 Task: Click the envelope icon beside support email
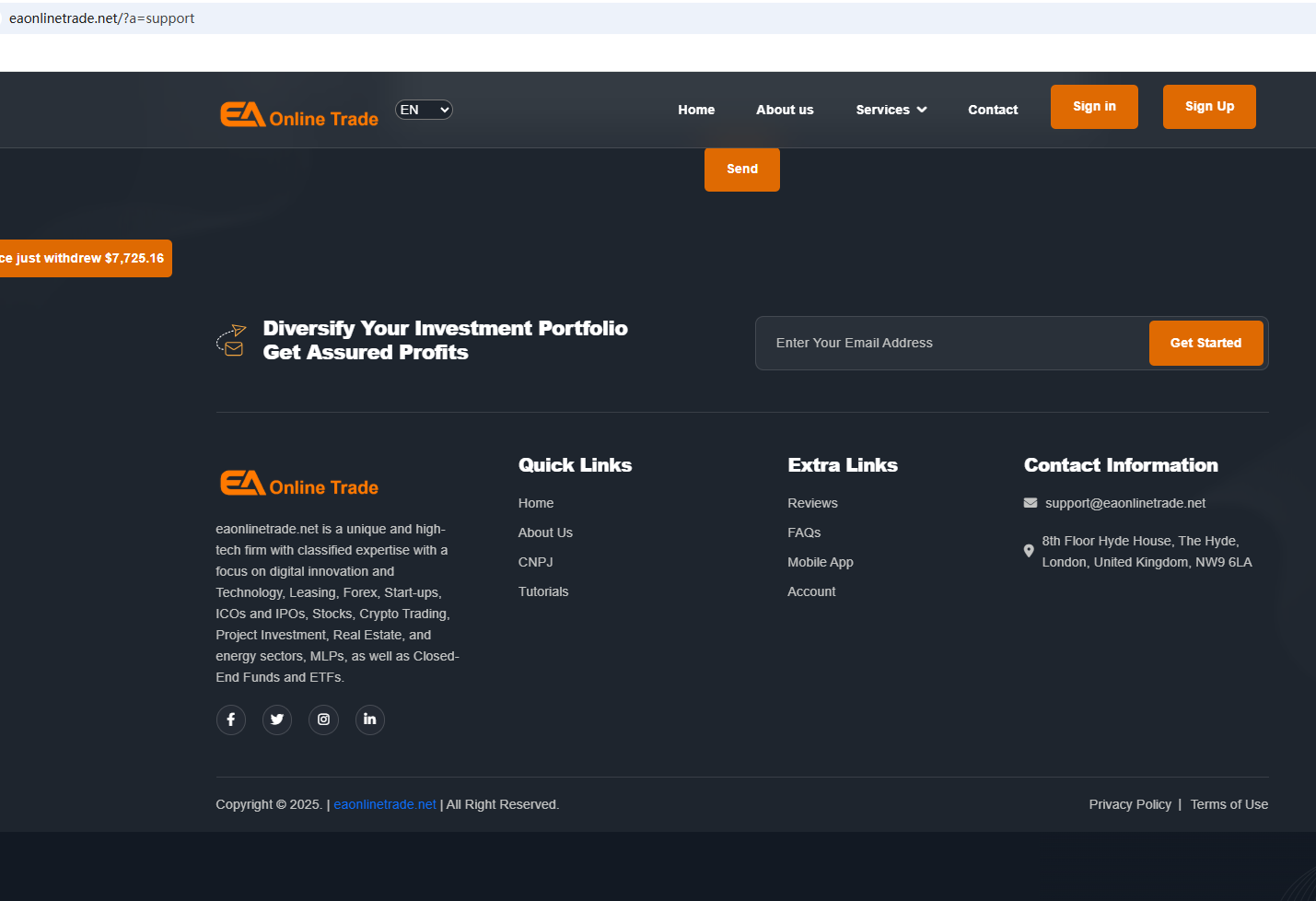(1031, 503)
